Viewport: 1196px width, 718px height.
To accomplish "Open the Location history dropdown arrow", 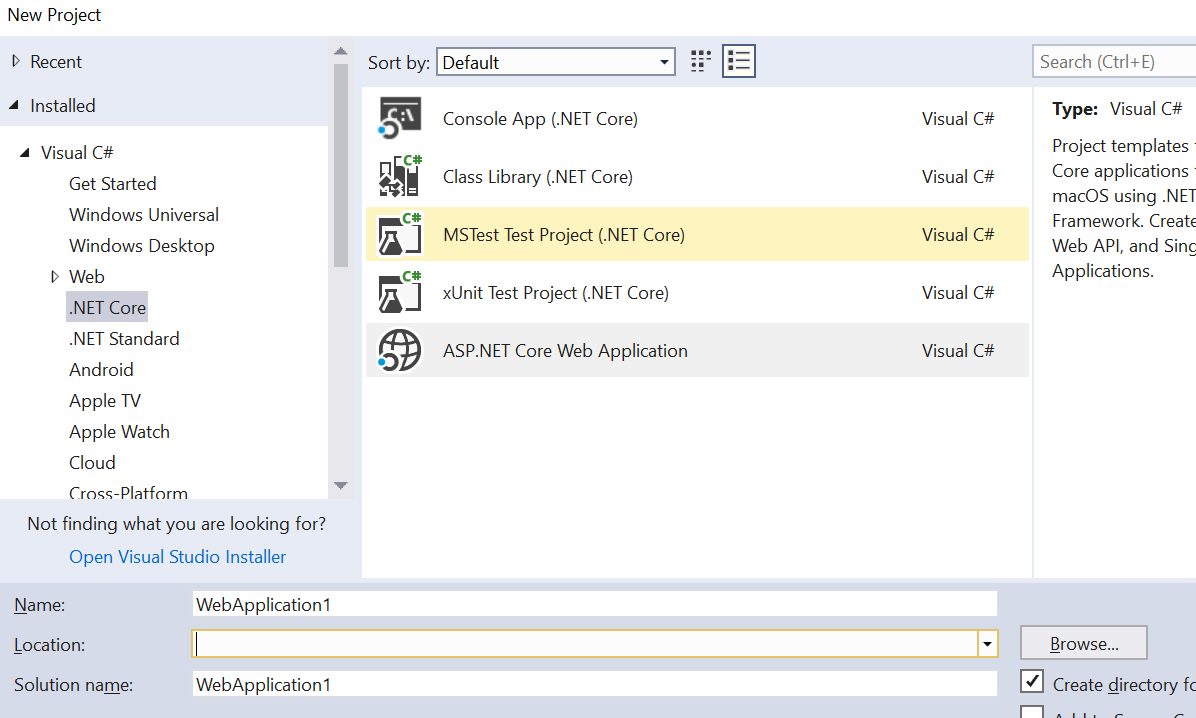I will click(x=987, y=644).
